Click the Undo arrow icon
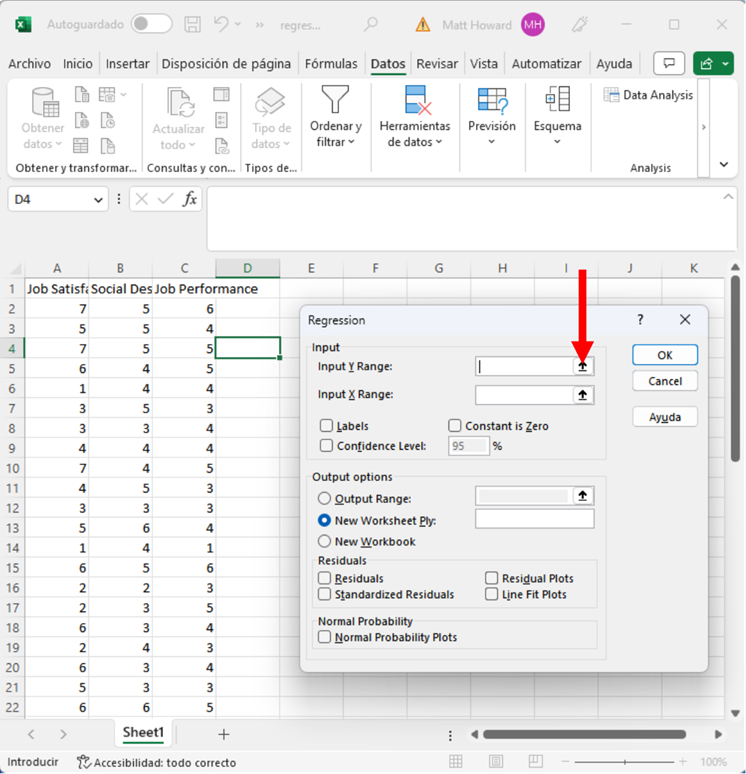This screenshot has height=774, width=746. [223, 24]
